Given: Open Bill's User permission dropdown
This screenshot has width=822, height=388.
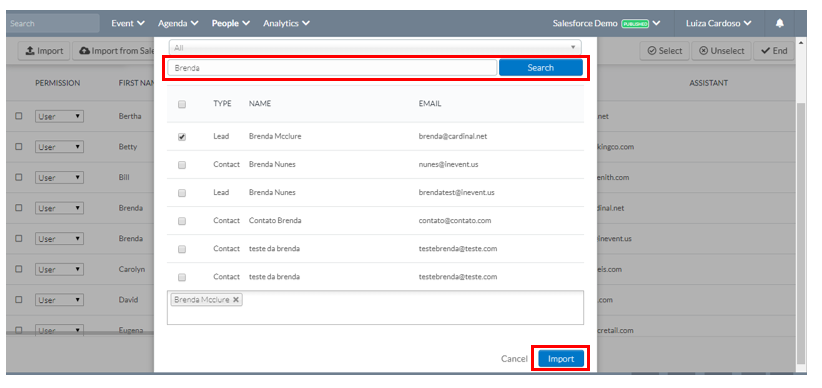Looking at the screenshot, I should [x=59, y=178].
